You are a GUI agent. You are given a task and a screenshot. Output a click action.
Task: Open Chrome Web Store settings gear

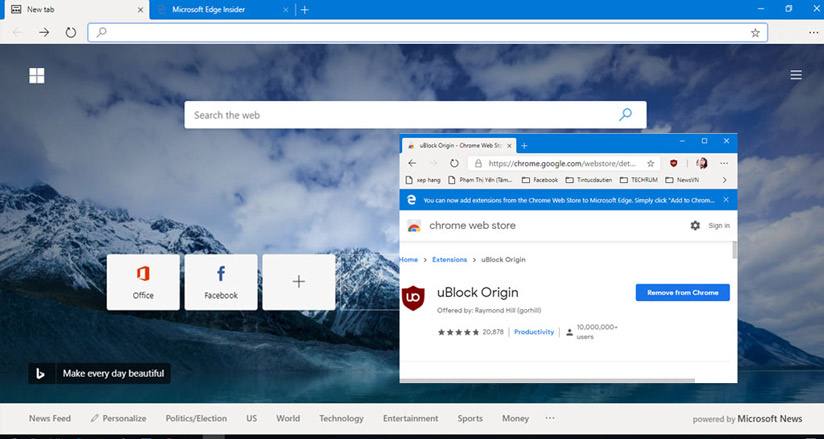pyautogui.click(x=695, y=226)
